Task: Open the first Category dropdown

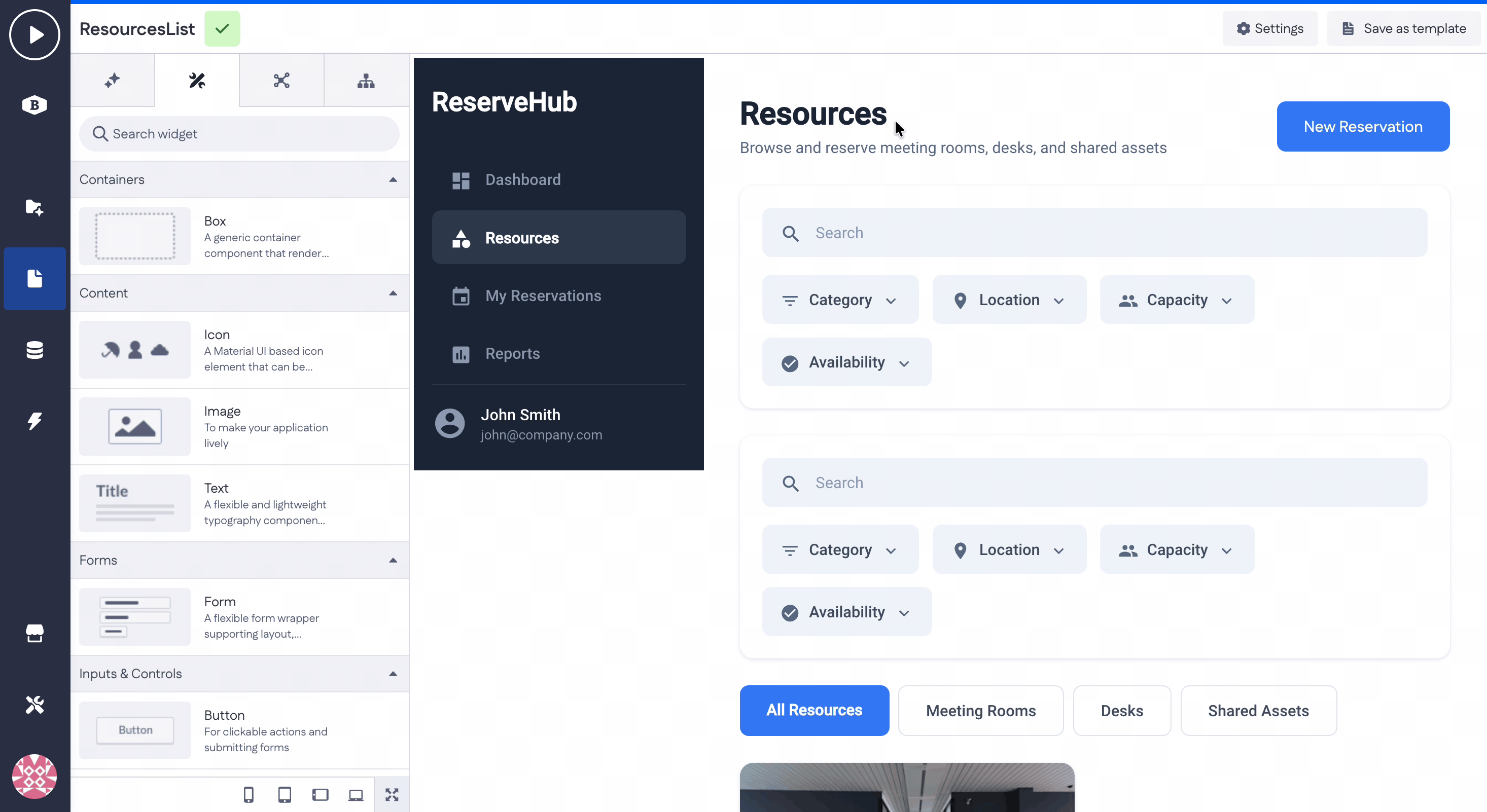Action: click(840, 300)
